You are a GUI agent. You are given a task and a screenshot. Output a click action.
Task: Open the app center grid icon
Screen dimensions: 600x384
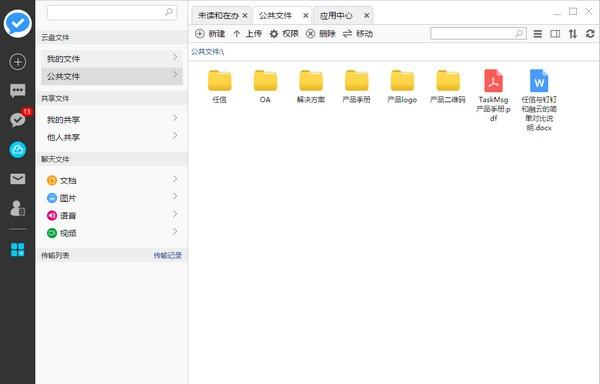coord(18,249)
